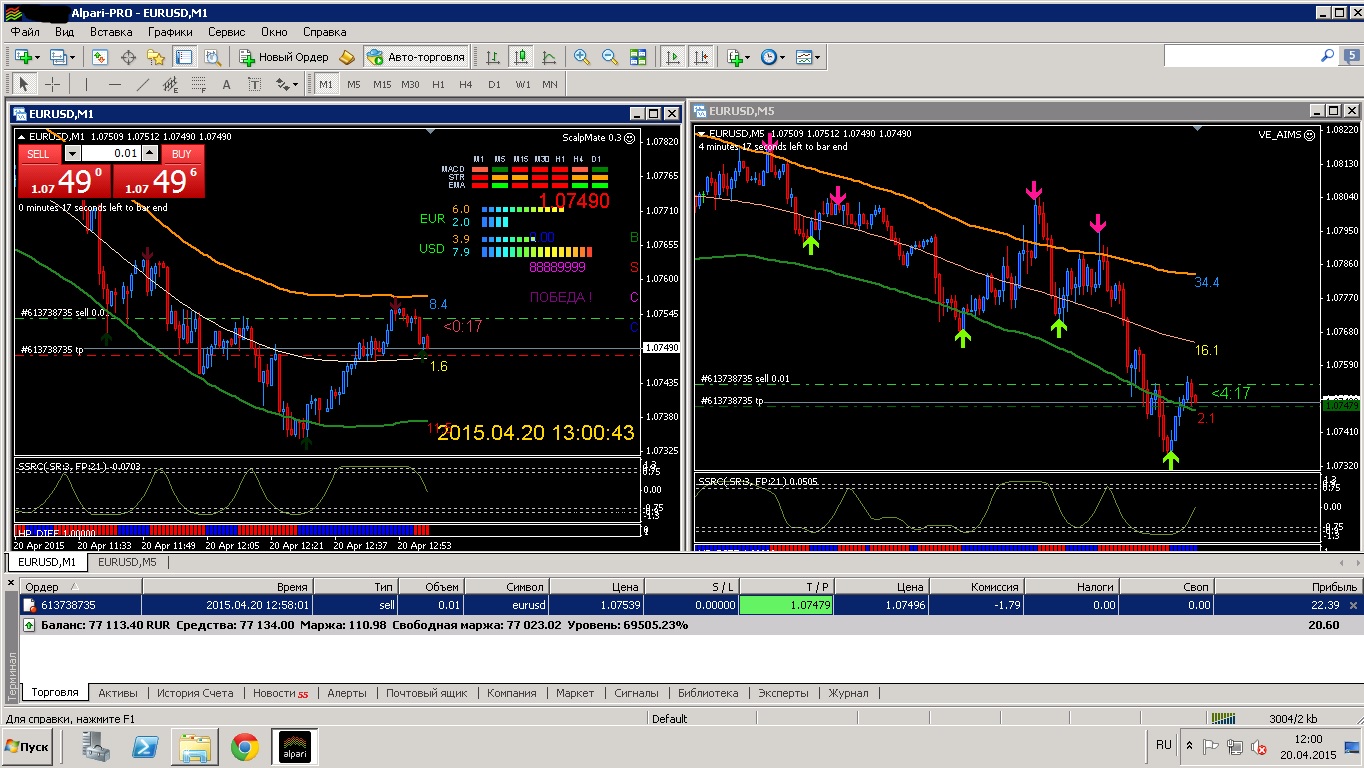
Task: Click the Zoom In magnifier icon
Action: point(581,57)
